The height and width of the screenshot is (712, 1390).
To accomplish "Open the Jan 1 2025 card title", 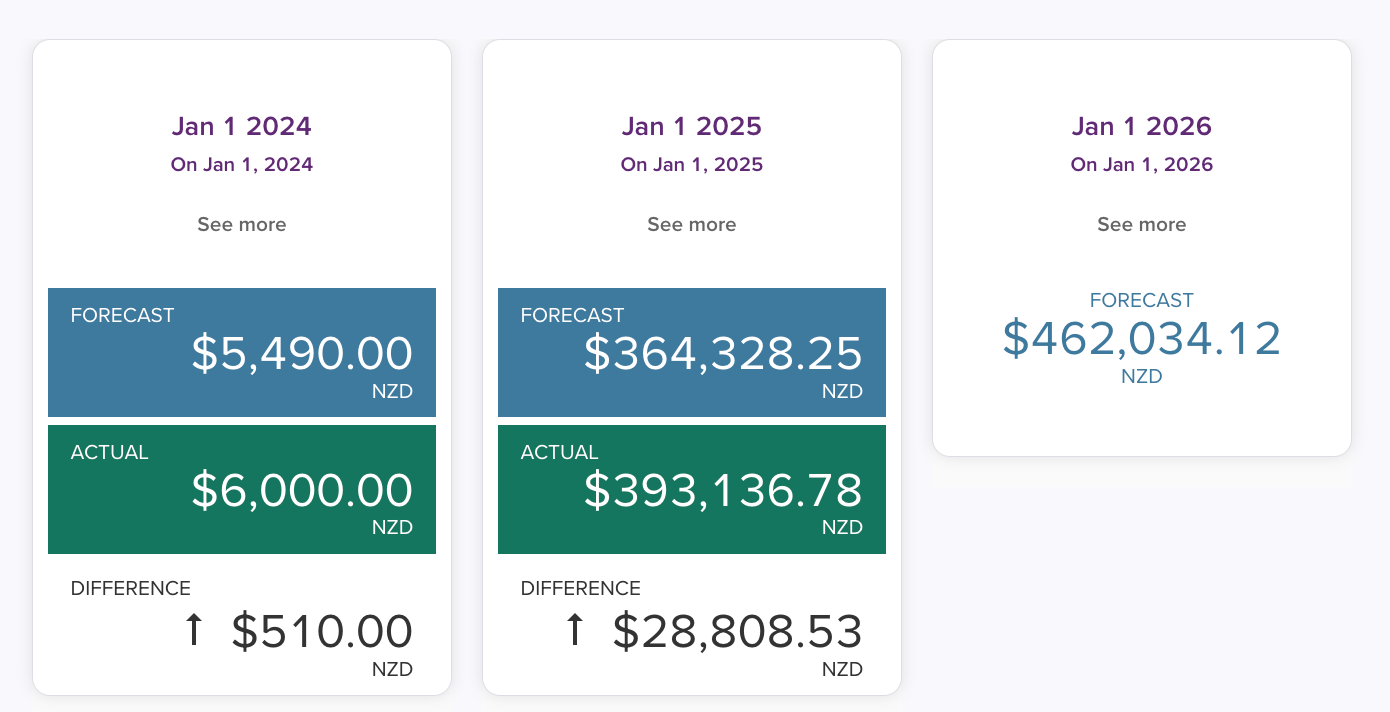I will coord(692,127).
